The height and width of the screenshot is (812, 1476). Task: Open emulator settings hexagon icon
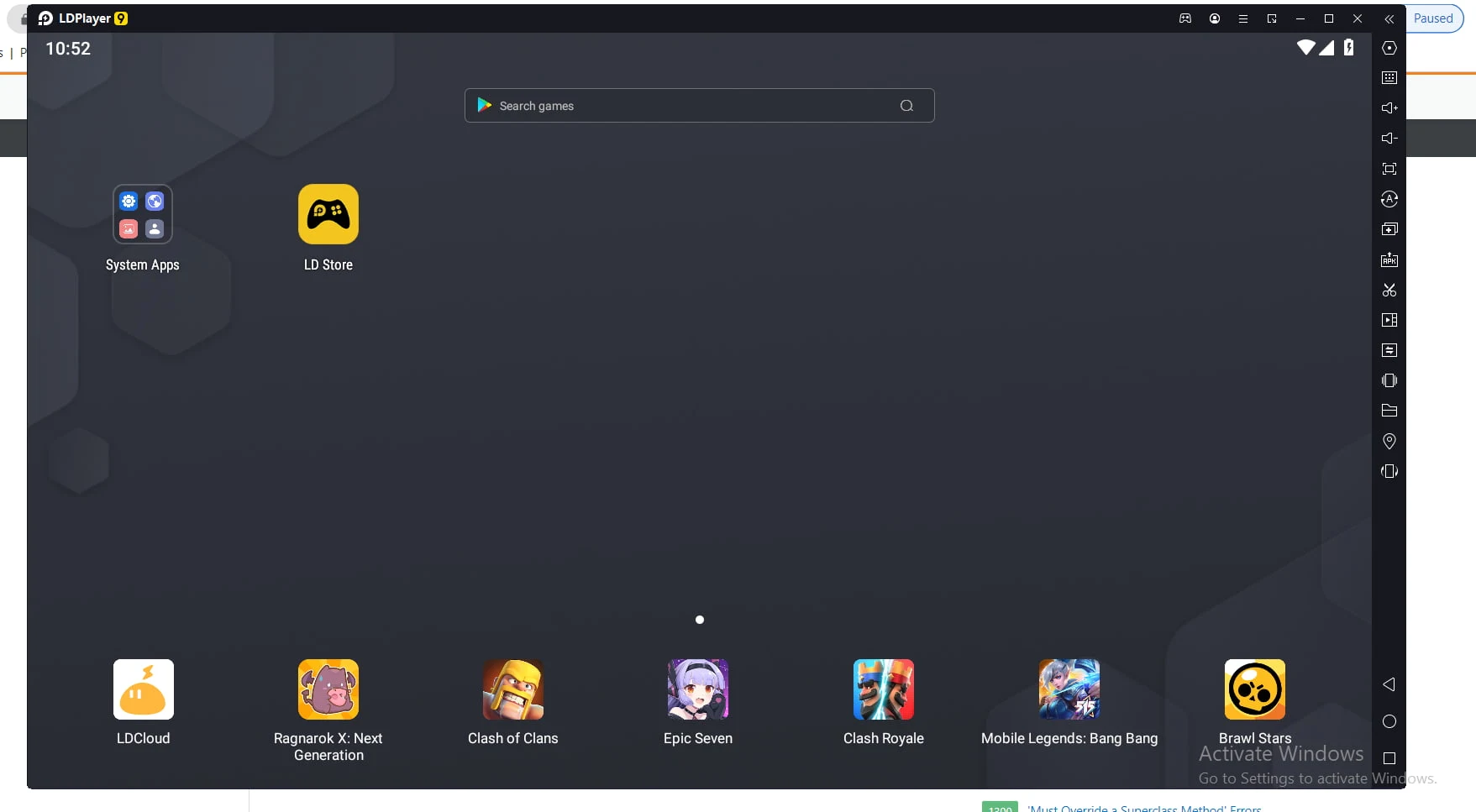coord(1389,48)
